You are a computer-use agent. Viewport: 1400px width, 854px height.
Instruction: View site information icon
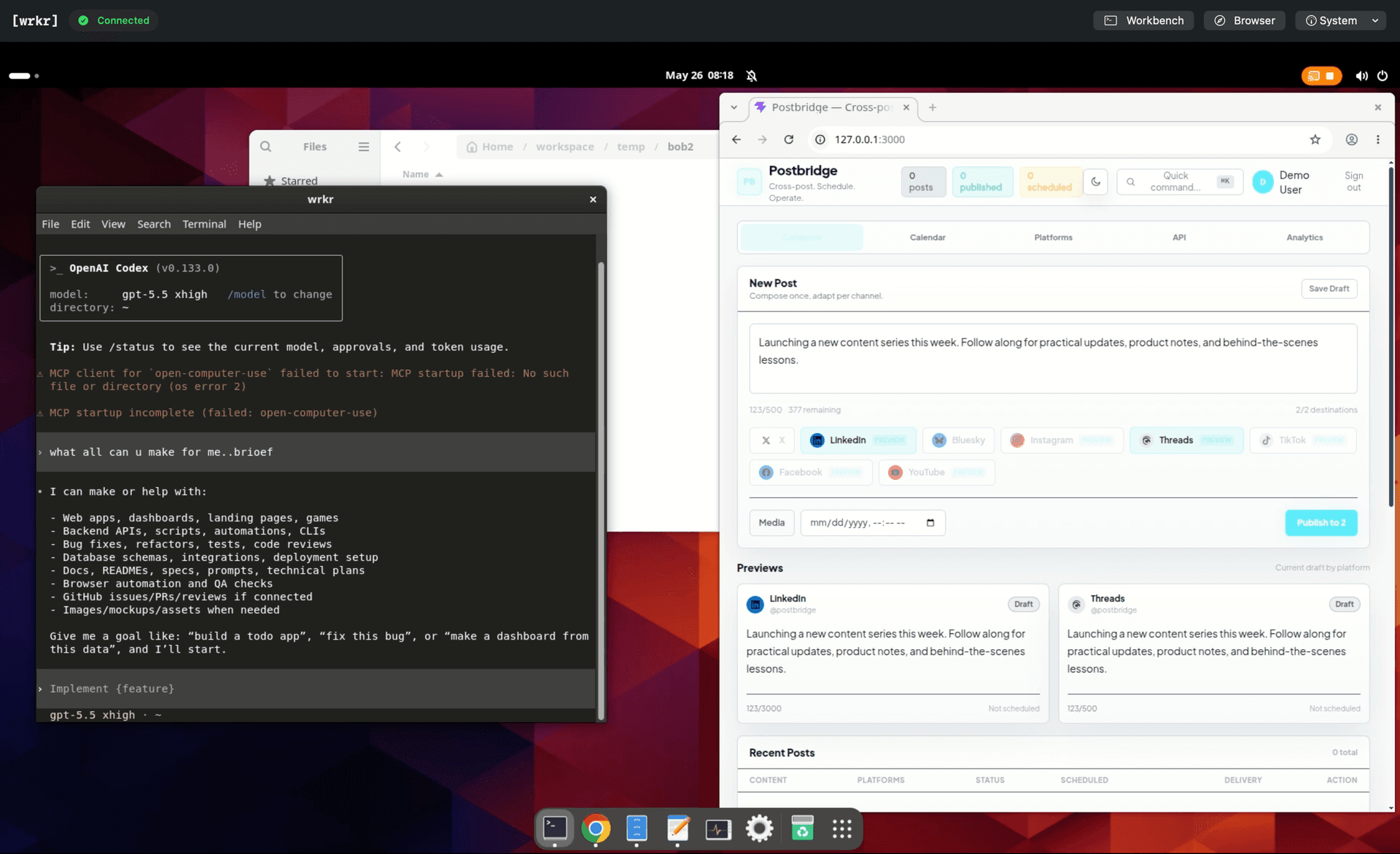[x=820, y=139]
